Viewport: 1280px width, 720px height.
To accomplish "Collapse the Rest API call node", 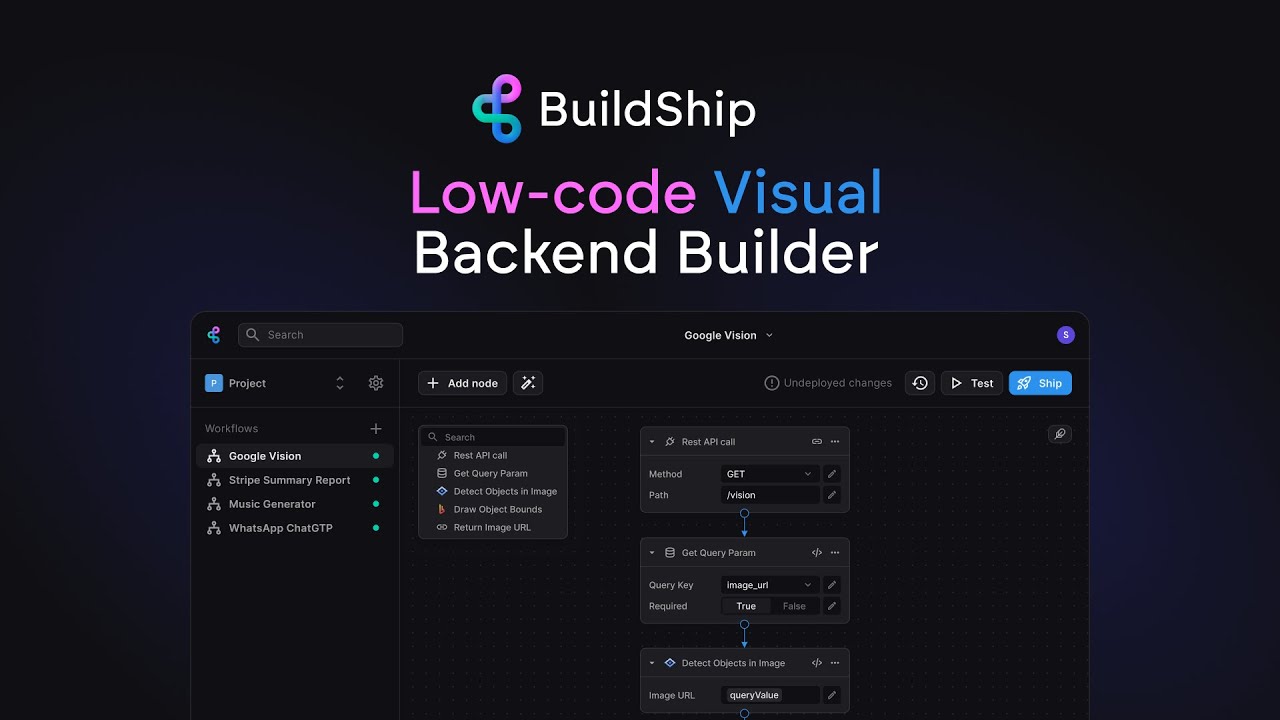I will [x=652, y=442].
